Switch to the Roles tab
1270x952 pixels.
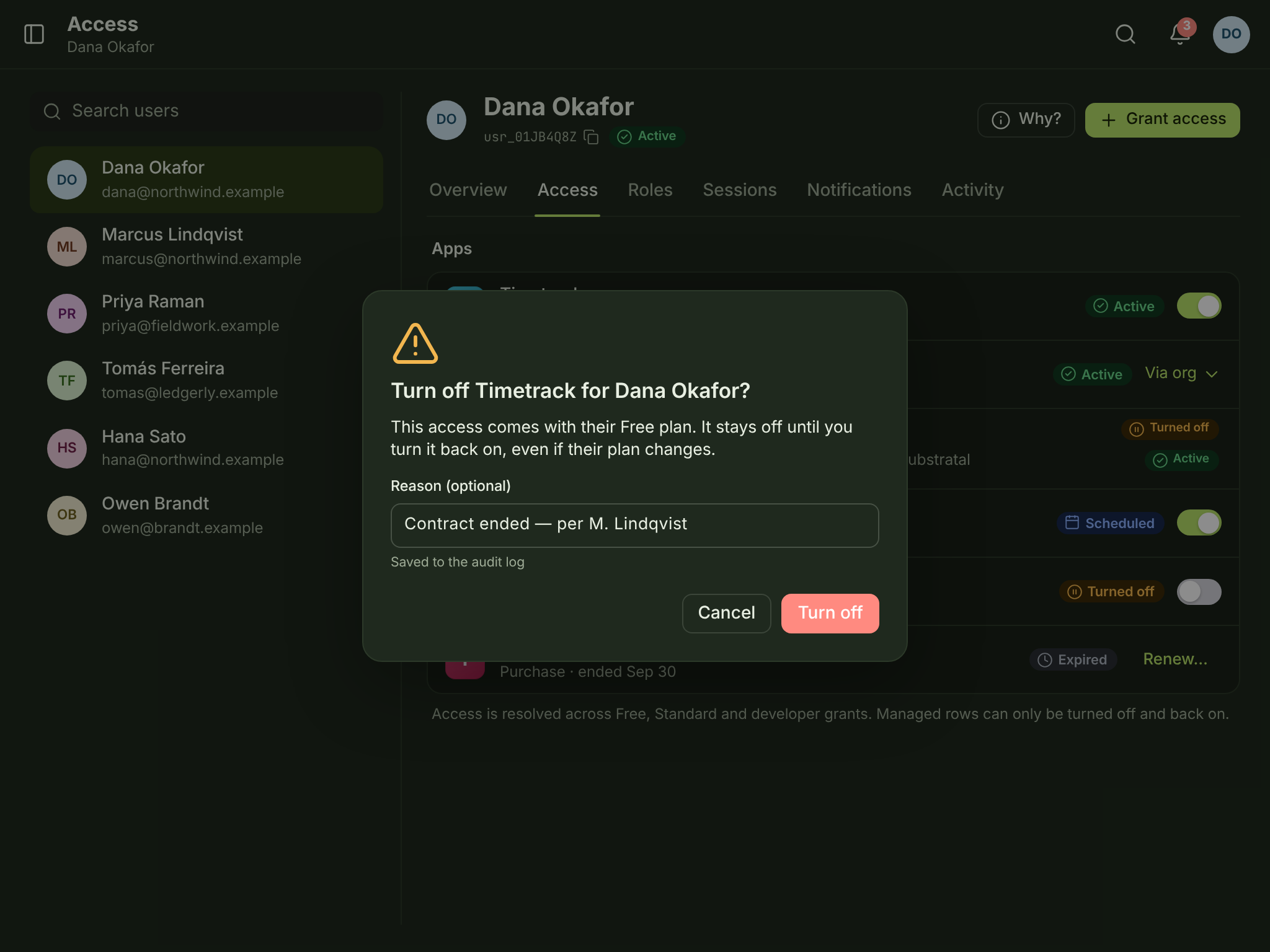tap(650, 190)
